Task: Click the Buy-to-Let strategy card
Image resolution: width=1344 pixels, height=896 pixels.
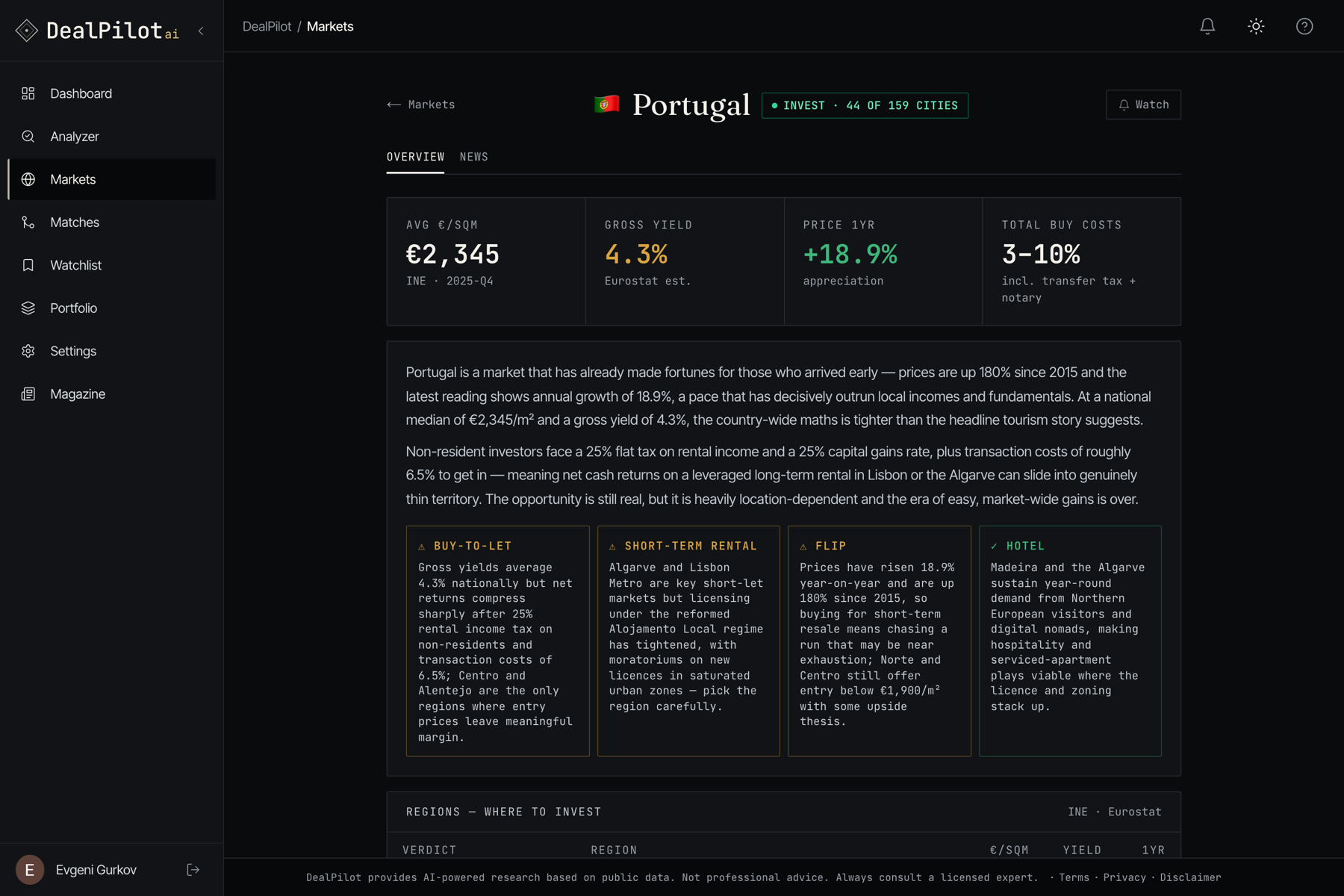Action: (x=497, y=641)
